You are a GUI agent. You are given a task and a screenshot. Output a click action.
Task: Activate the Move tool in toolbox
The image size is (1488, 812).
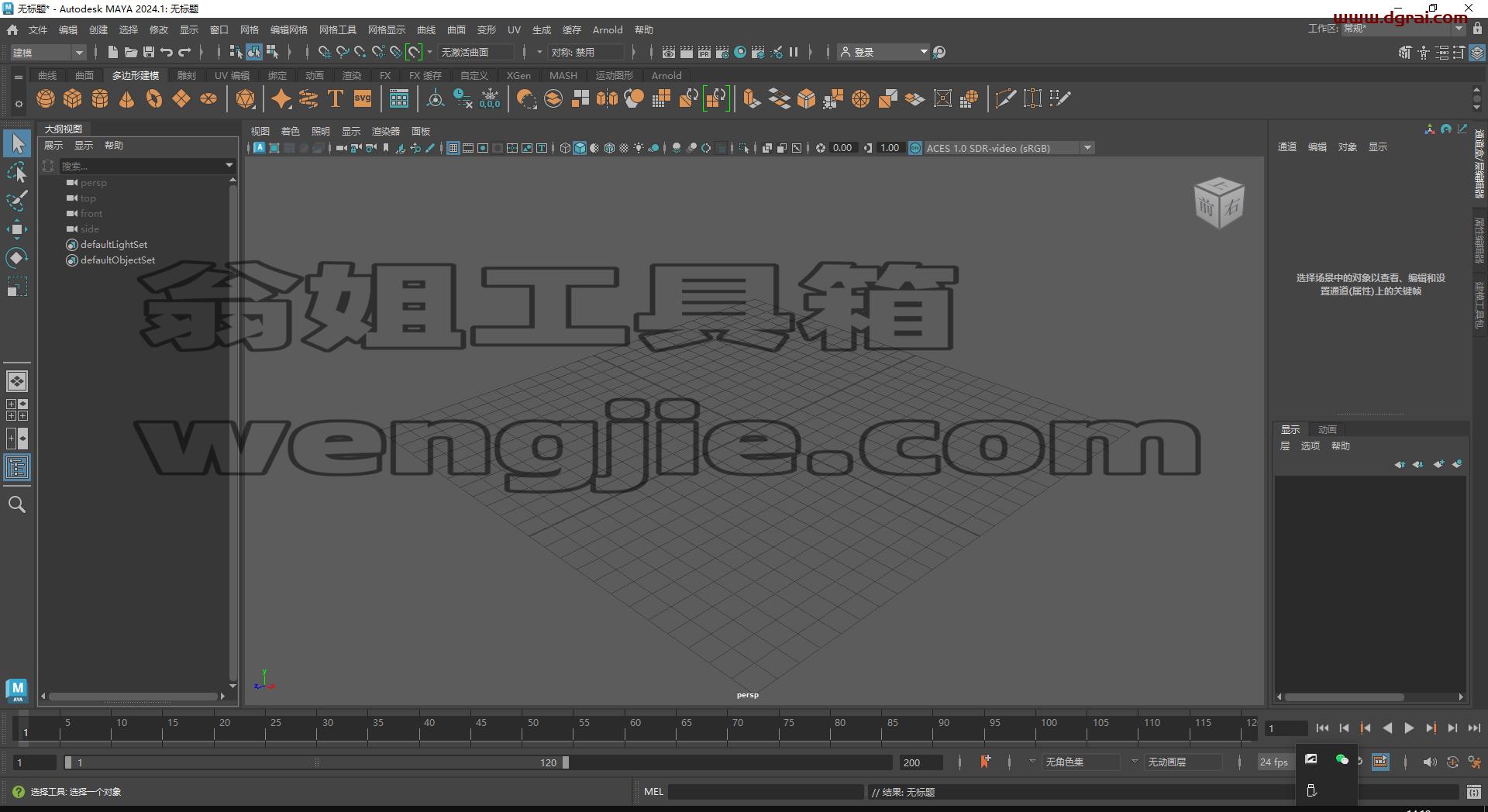[x=17, y=229]
